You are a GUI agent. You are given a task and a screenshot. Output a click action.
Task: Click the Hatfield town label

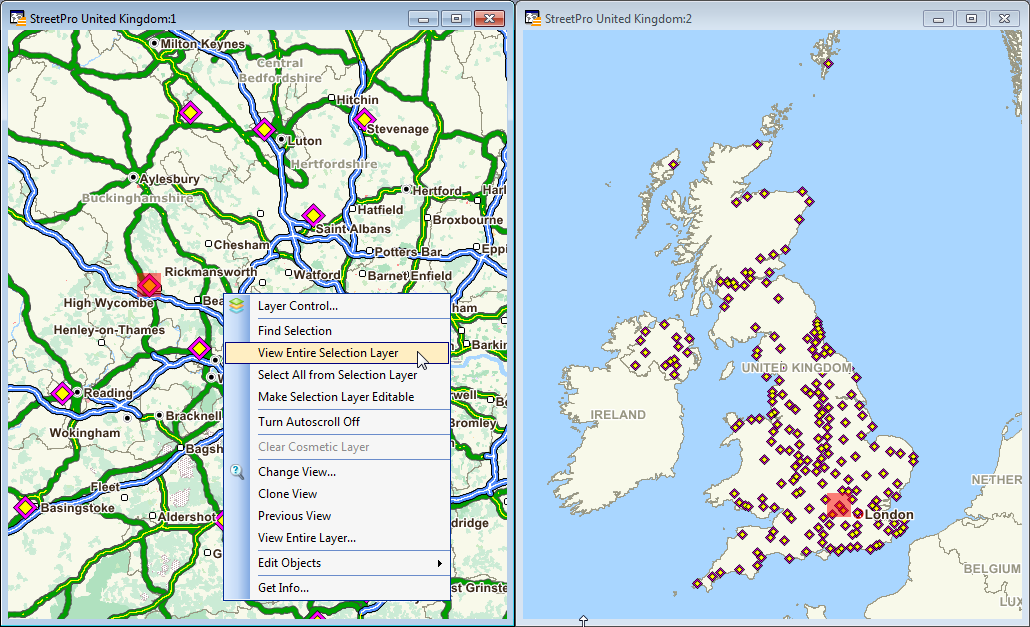coord(380,209)
